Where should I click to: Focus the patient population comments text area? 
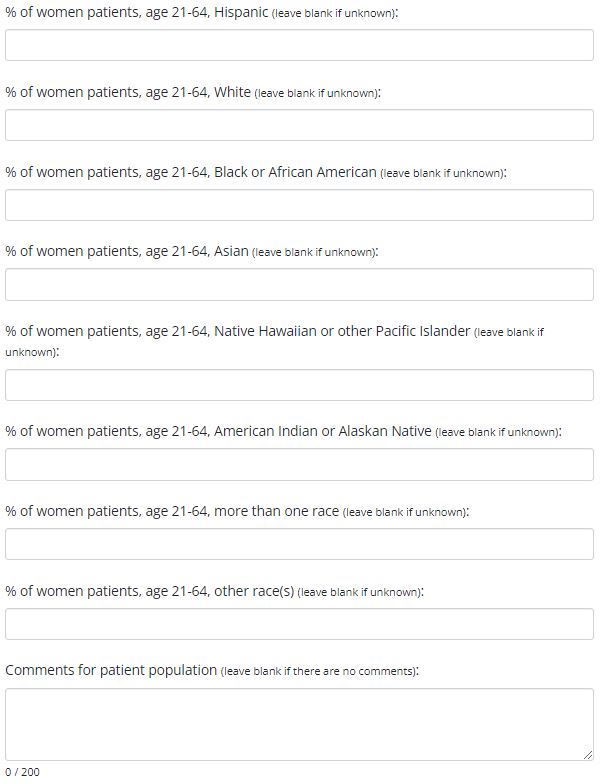[x=299, y=723]
